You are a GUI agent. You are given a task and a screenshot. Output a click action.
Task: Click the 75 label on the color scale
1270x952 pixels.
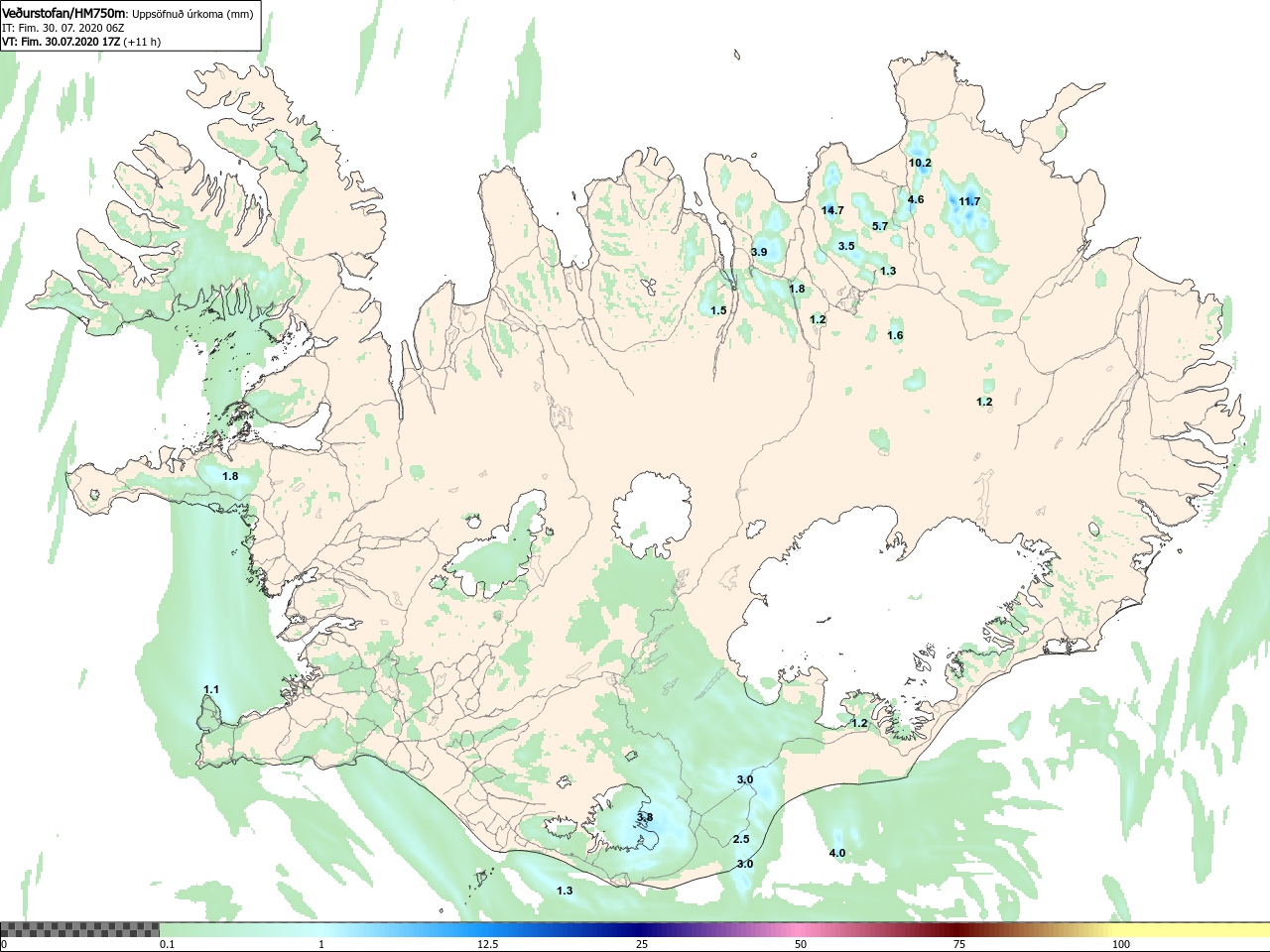click(959, 944)
